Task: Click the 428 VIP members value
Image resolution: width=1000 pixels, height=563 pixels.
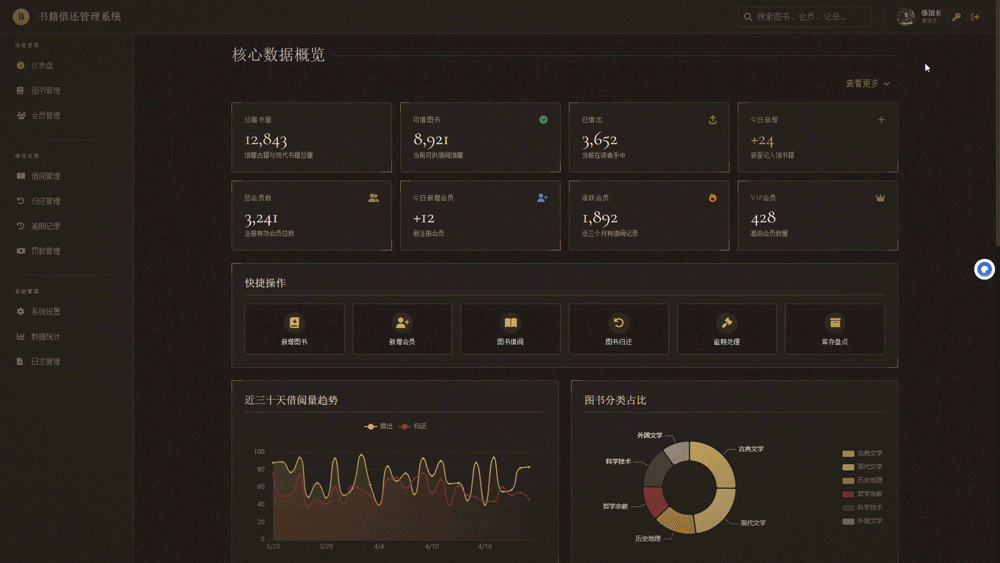Action: pyautogui.click(x=763, y=218)
